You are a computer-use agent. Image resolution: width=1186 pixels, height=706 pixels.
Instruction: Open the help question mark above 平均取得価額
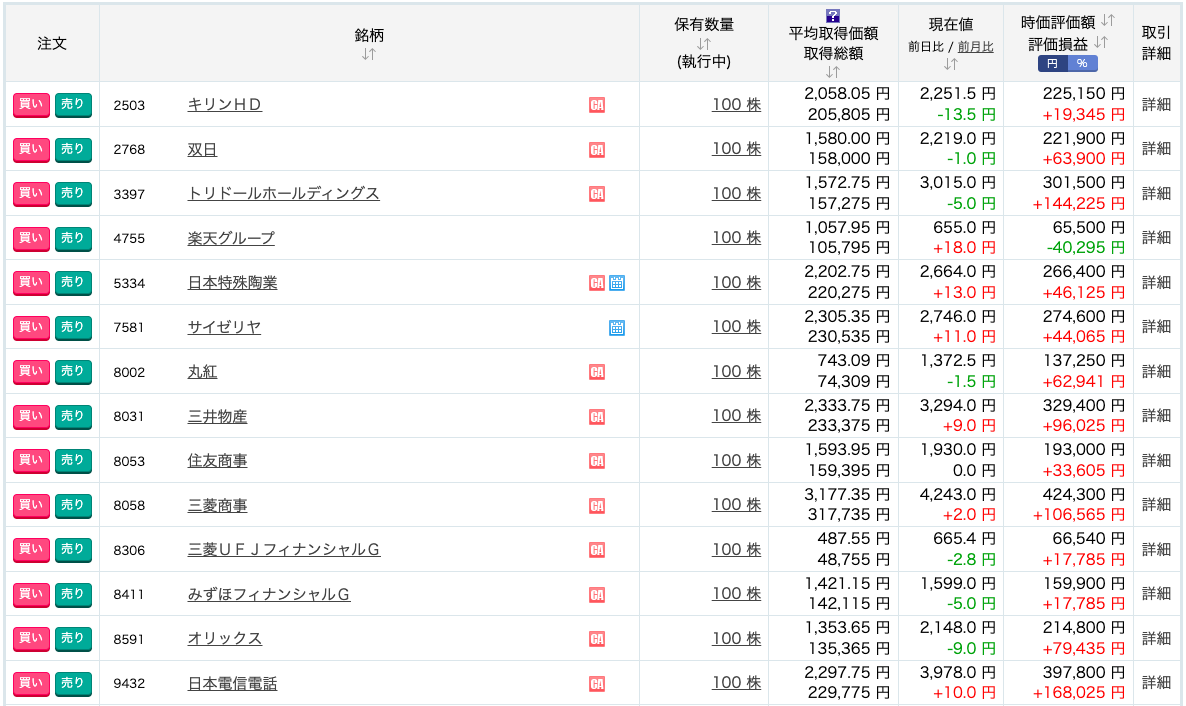(833, 16)
